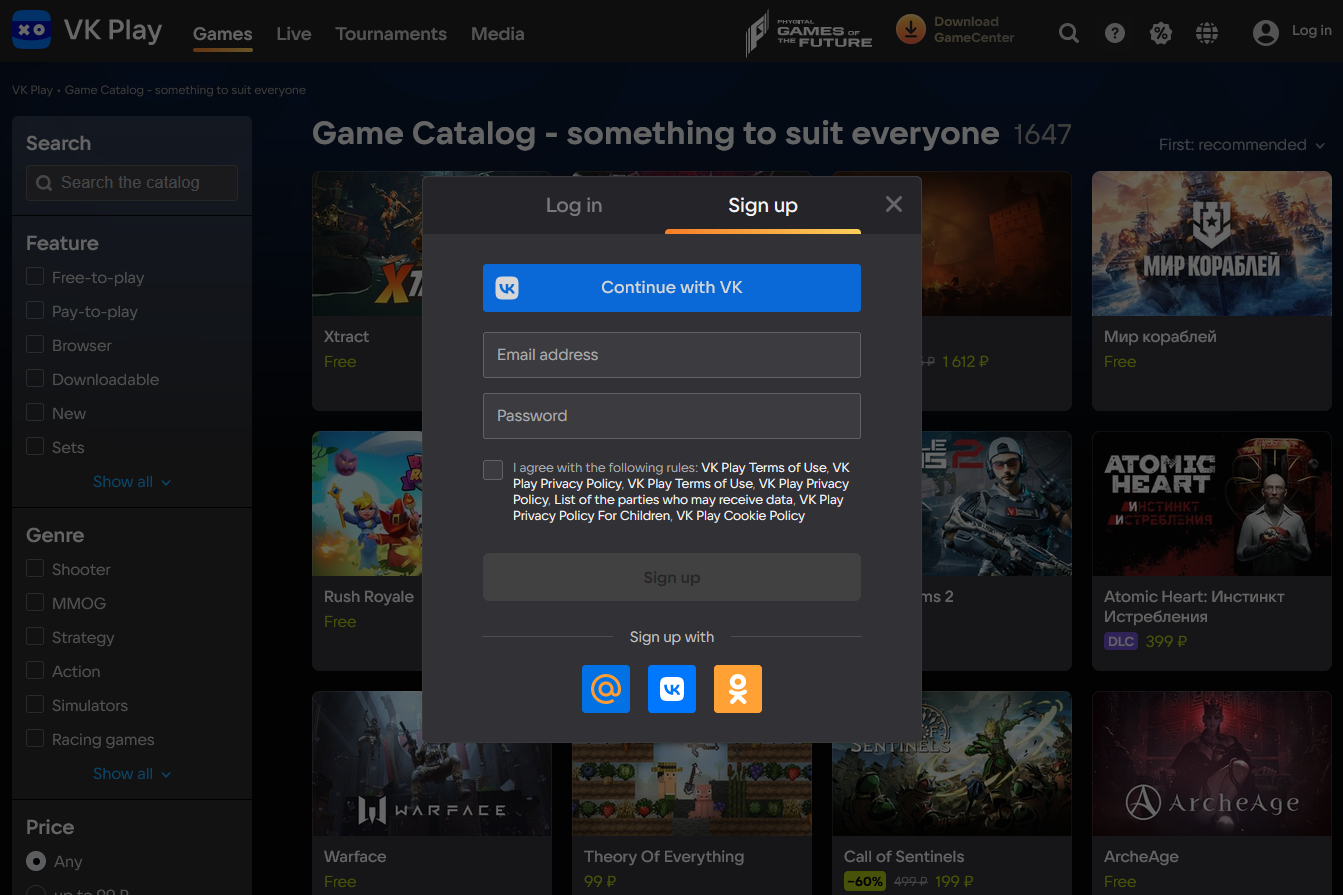This screenshot has width=1343, height=895.
Task: Check the New feature filter
Action: pos(35,413)
